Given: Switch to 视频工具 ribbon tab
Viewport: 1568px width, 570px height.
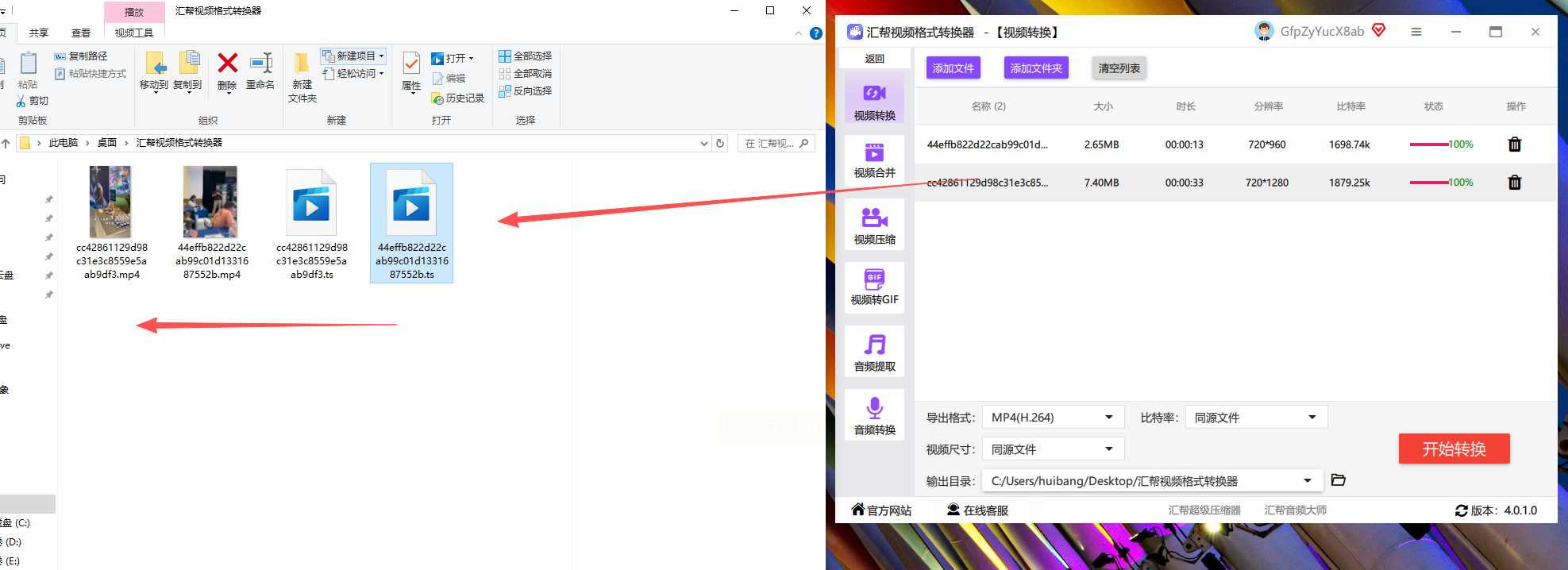Looking at the screenshot, I should 134,33.
